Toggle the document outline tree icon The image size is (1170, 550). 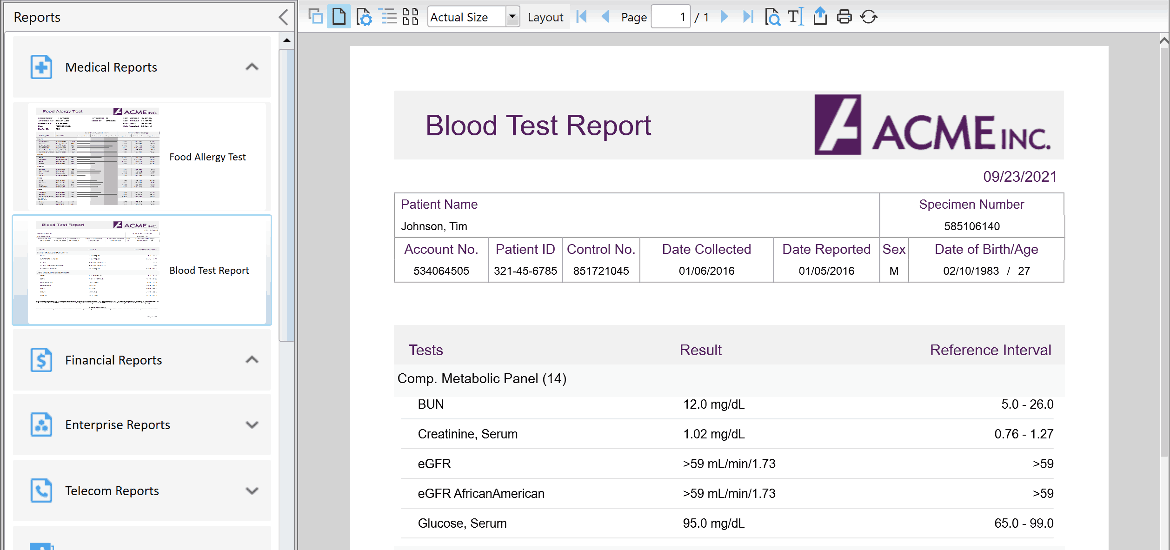point(388,16)
